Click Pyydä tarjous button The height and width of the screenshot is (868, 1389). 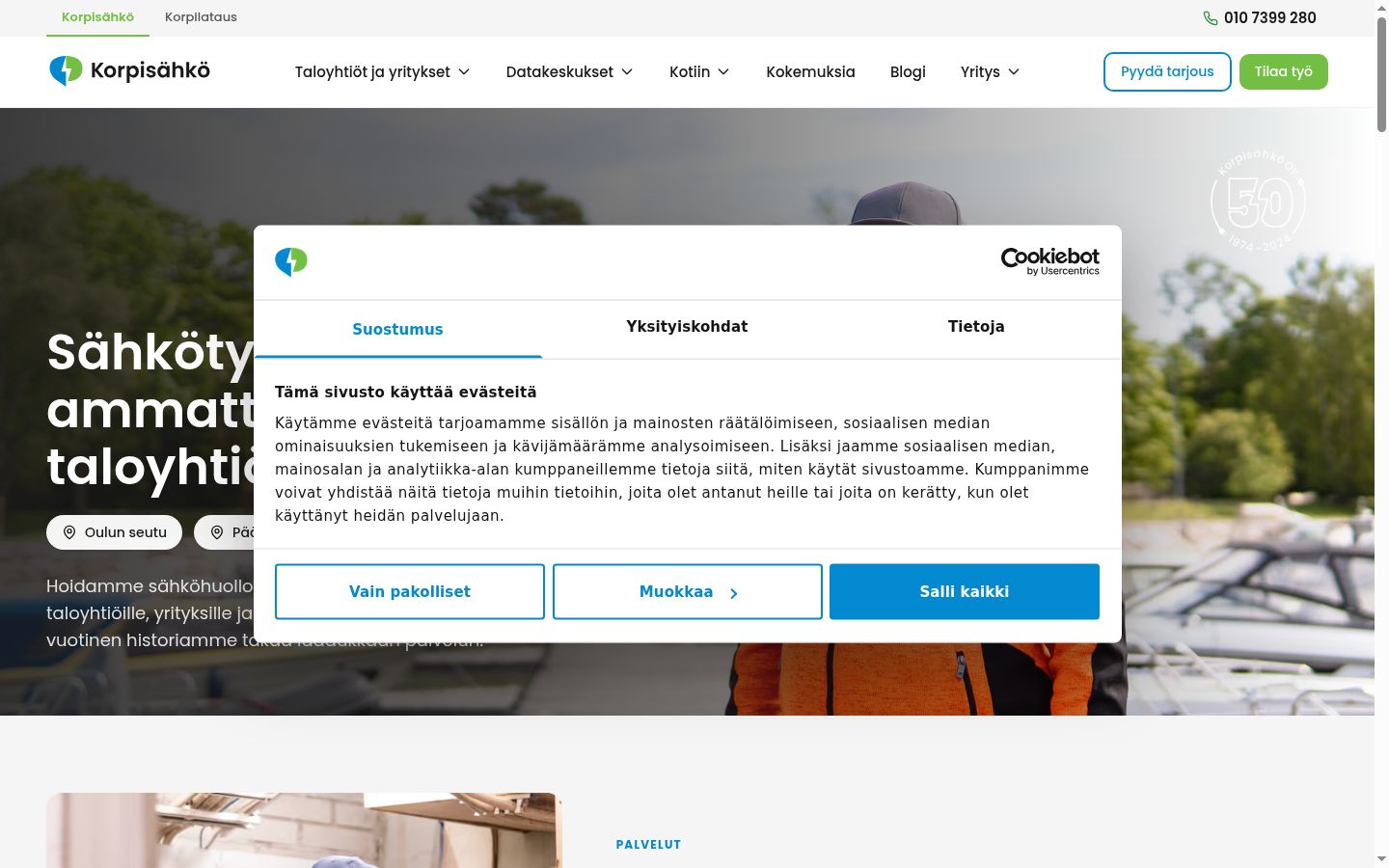point(1167,71)
